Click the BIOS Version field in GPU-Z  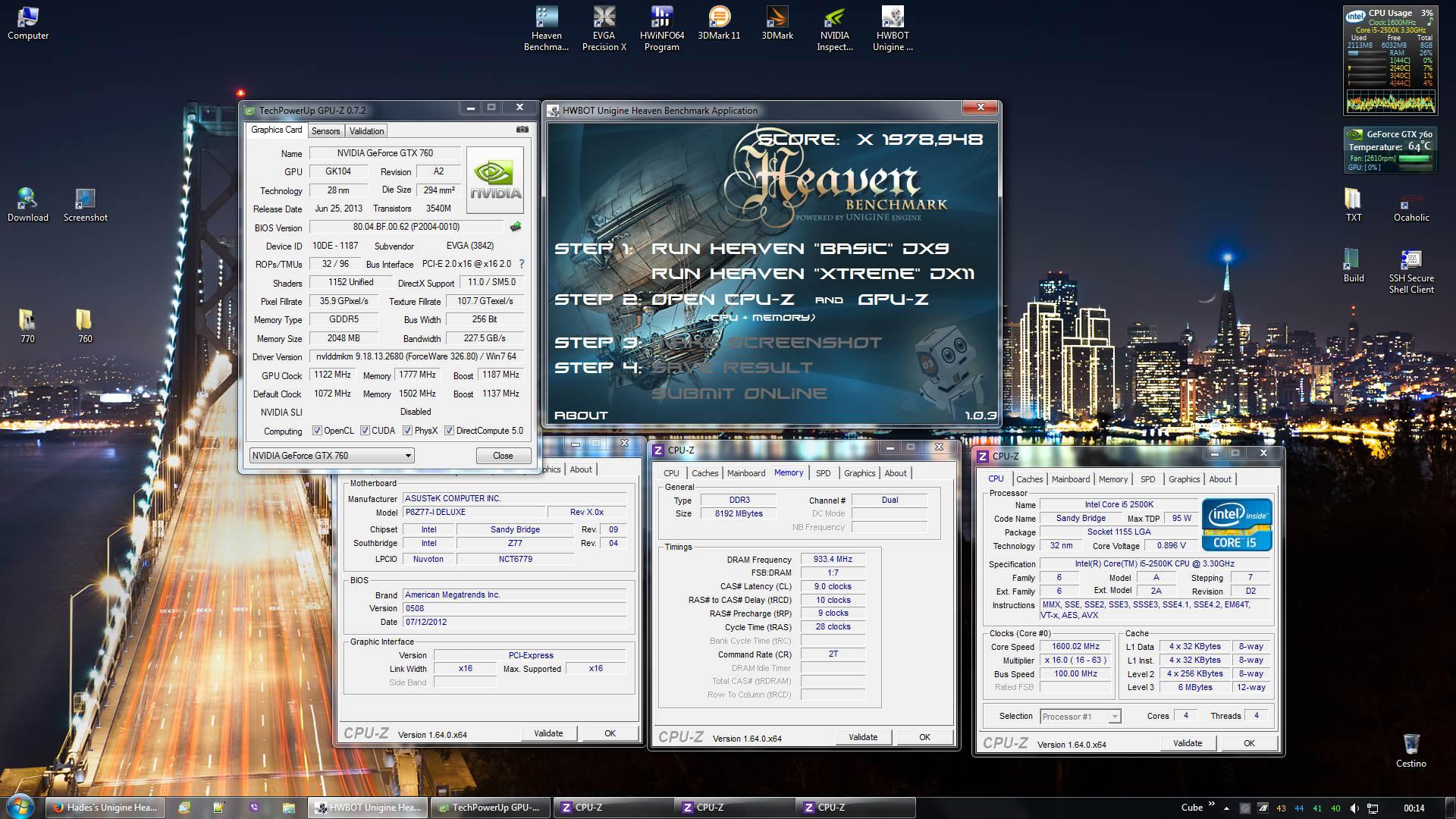[x=406, y=227]
